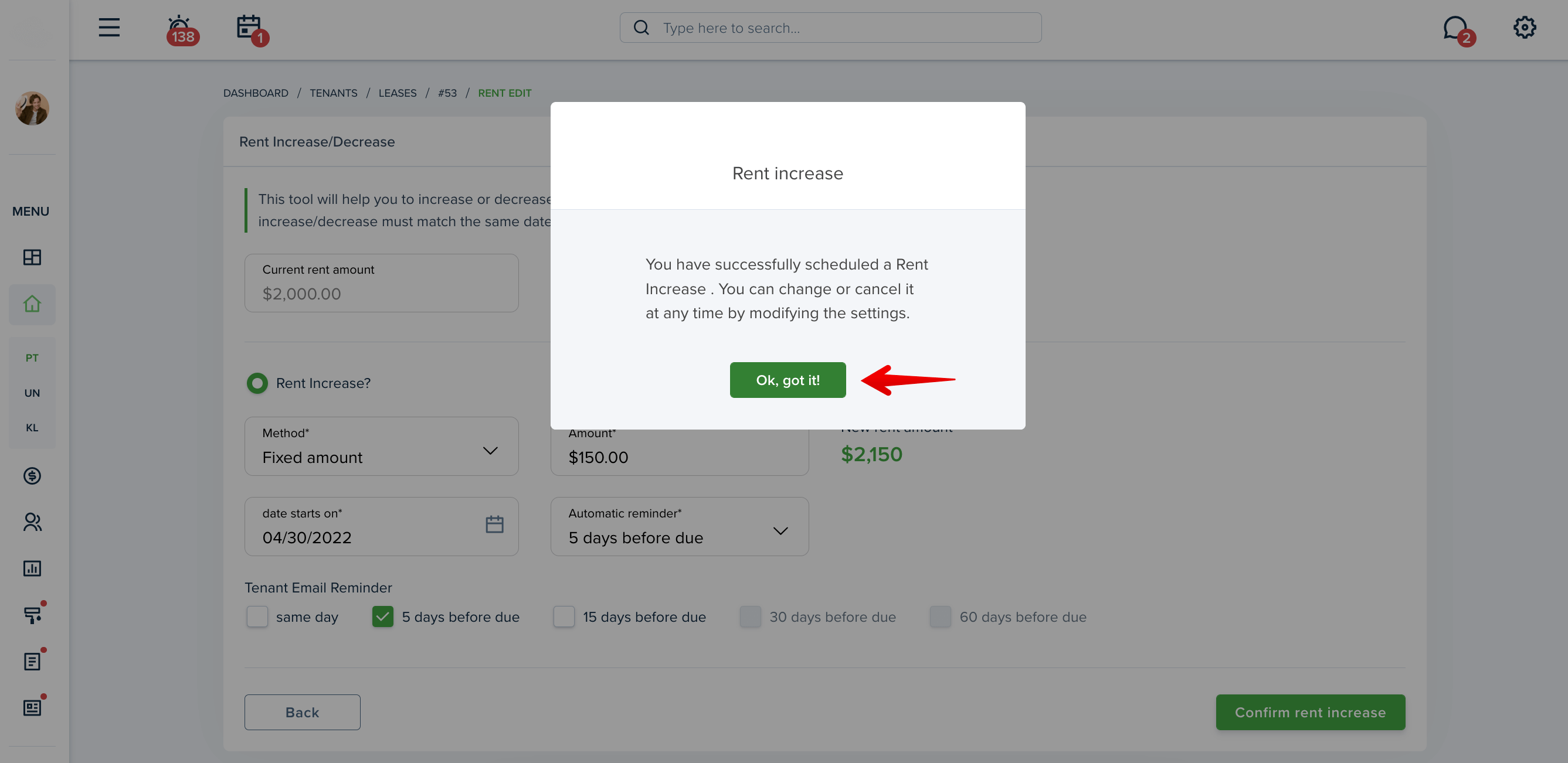This screenshot has height=763, width=1568.
Task: Enable the 15 days before due checkbox
Action: (564, 616)
